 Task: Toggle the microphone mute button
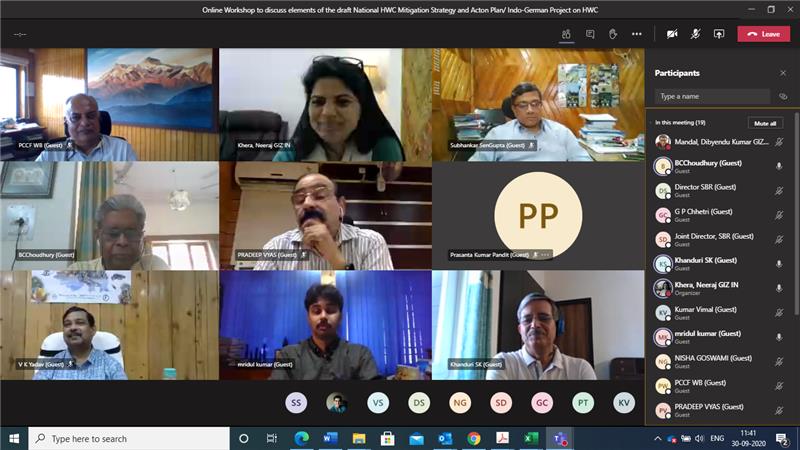point(695,34)
